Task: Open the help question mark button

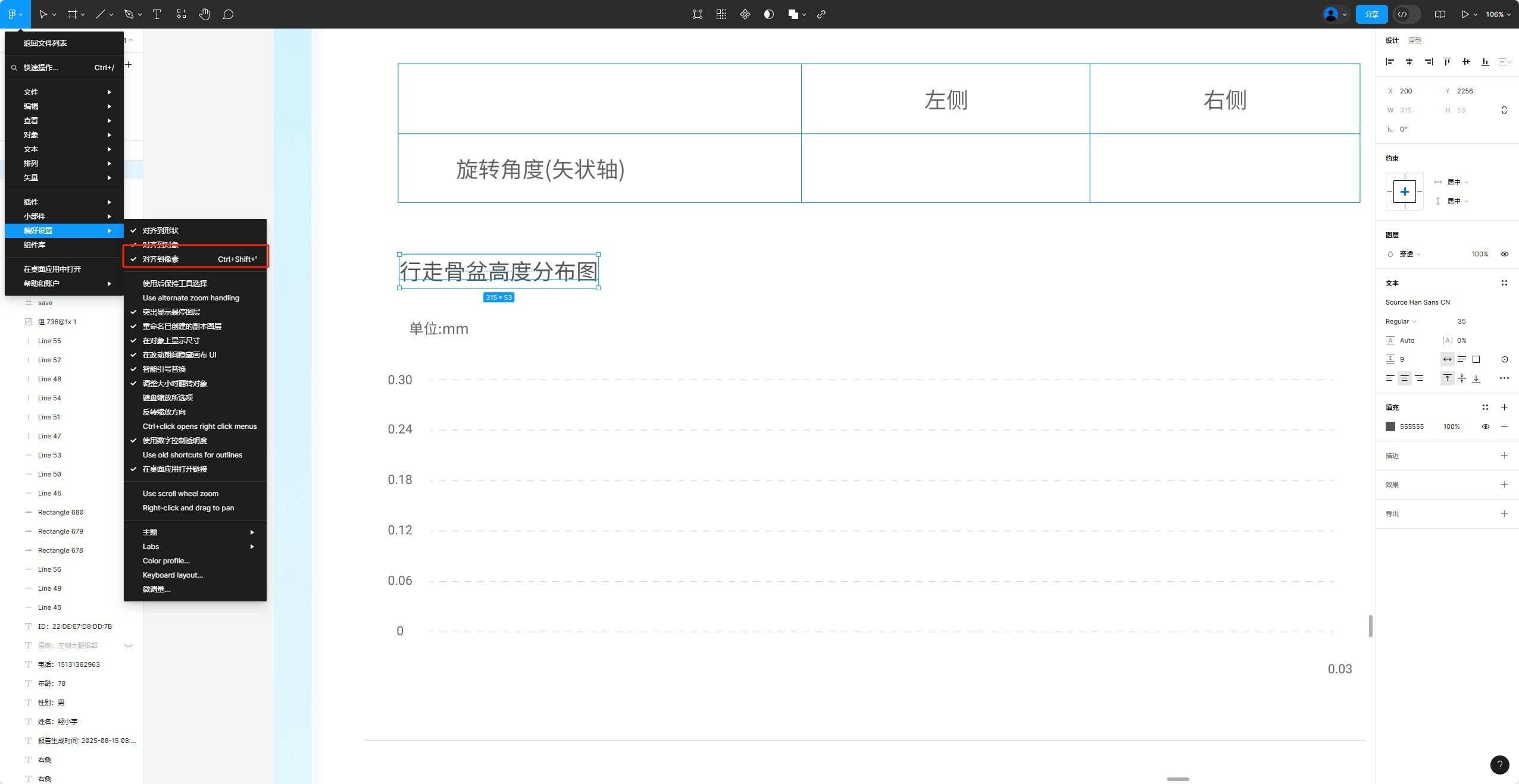Action: coord(1499,765)
